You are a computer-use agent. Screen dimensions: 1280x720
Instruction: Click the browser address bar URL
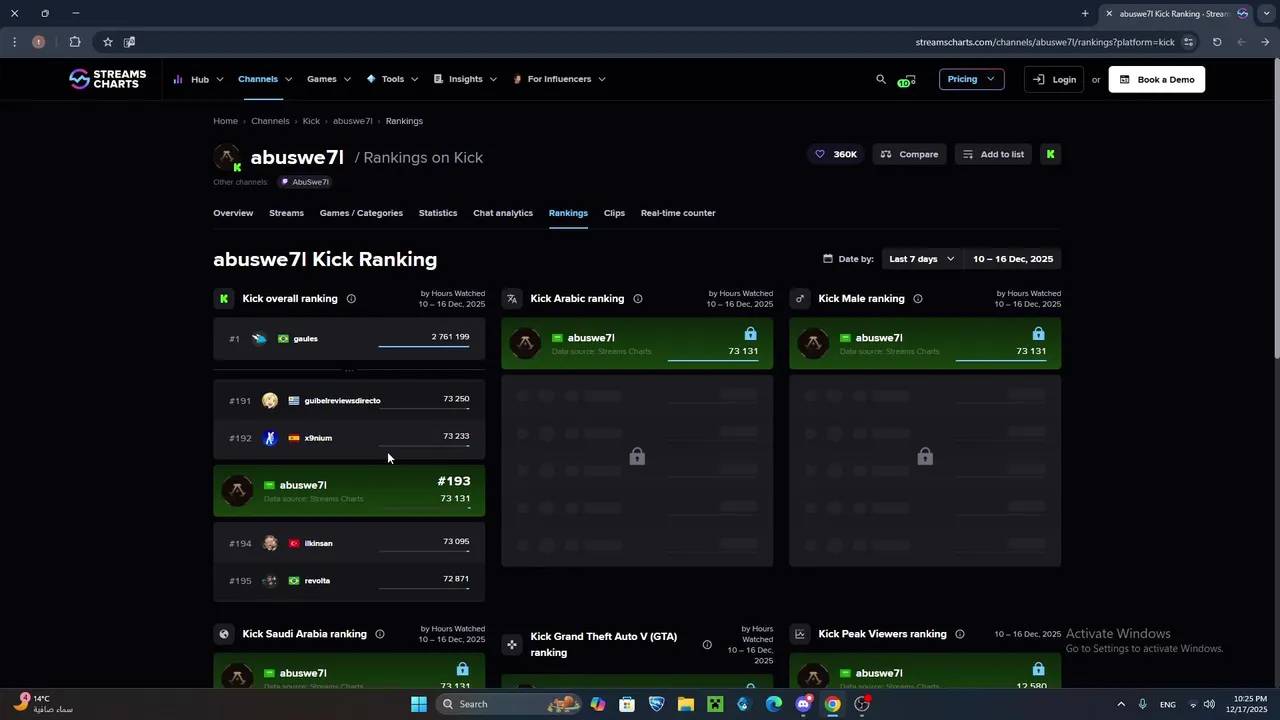pos(1045,42)
